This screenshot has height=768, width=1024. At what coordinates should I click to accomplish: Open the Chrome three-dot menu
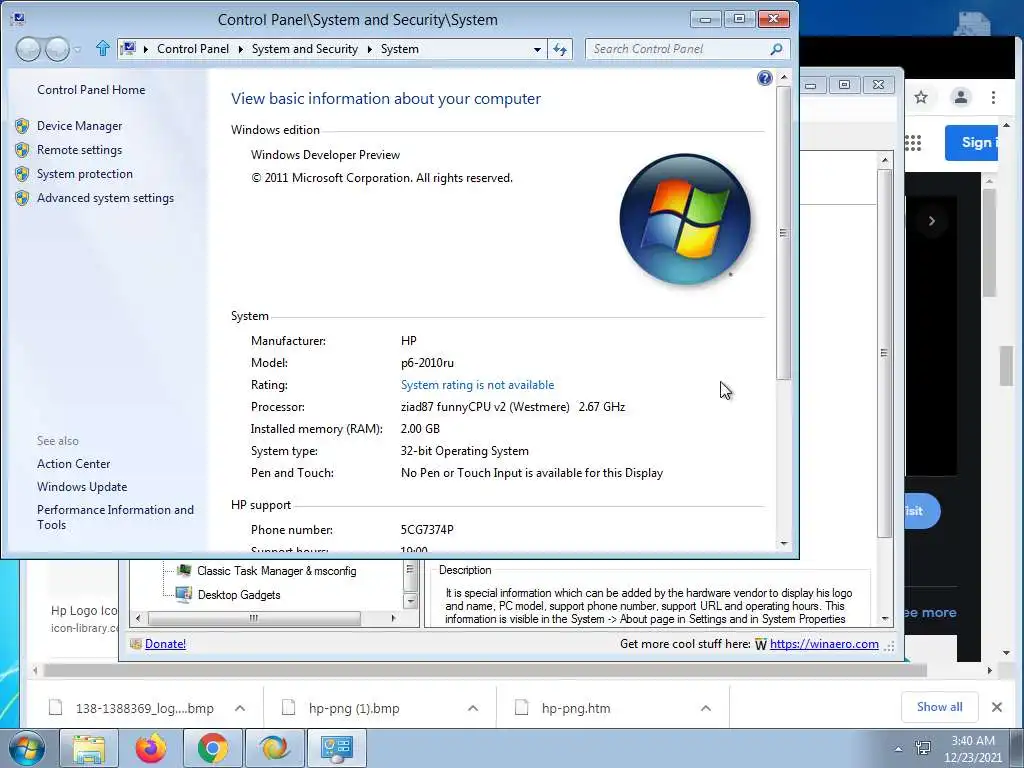[x=993, y=97]
